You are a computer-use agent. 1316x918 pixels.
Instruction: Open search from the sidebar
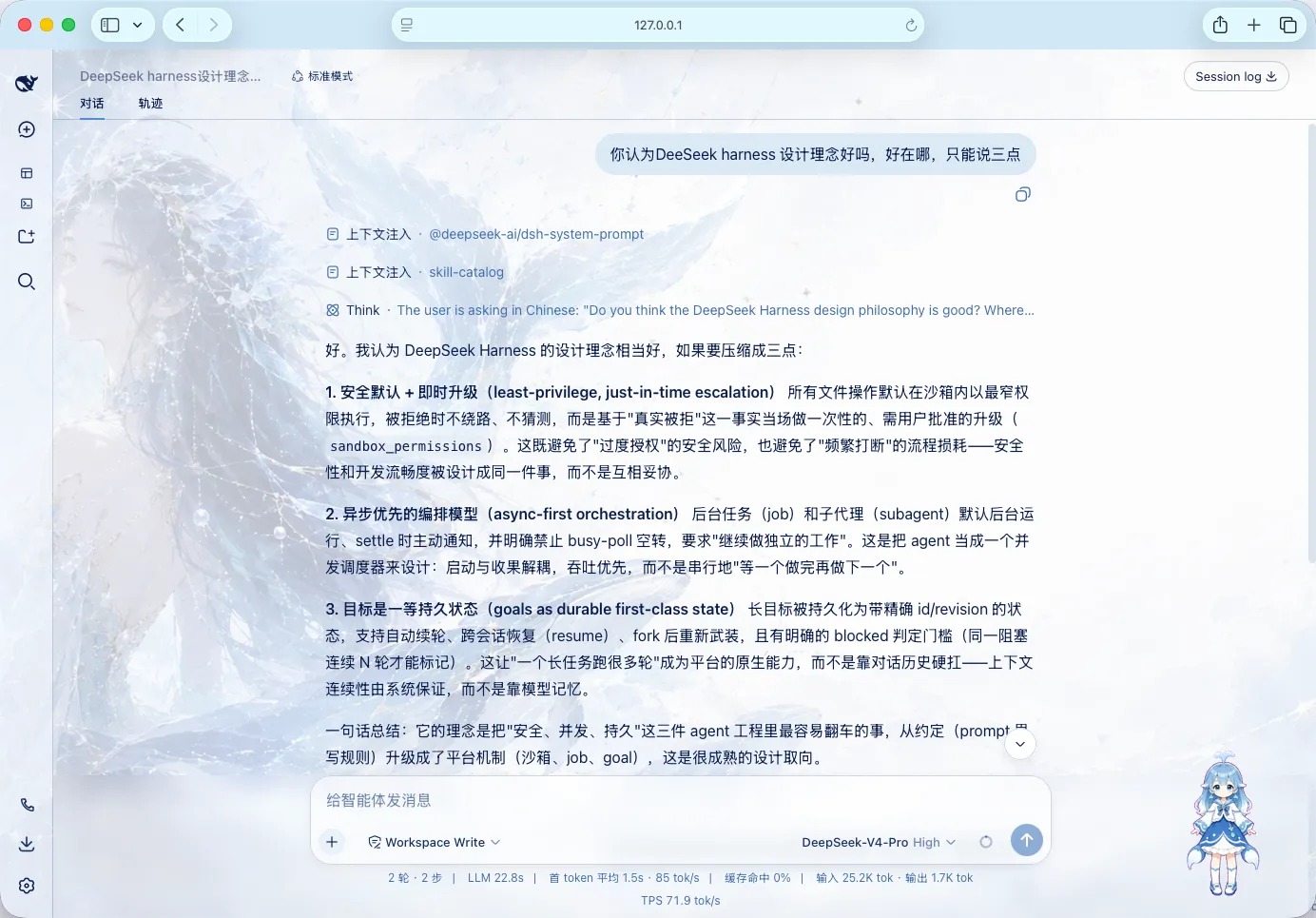tap(27, 282)
